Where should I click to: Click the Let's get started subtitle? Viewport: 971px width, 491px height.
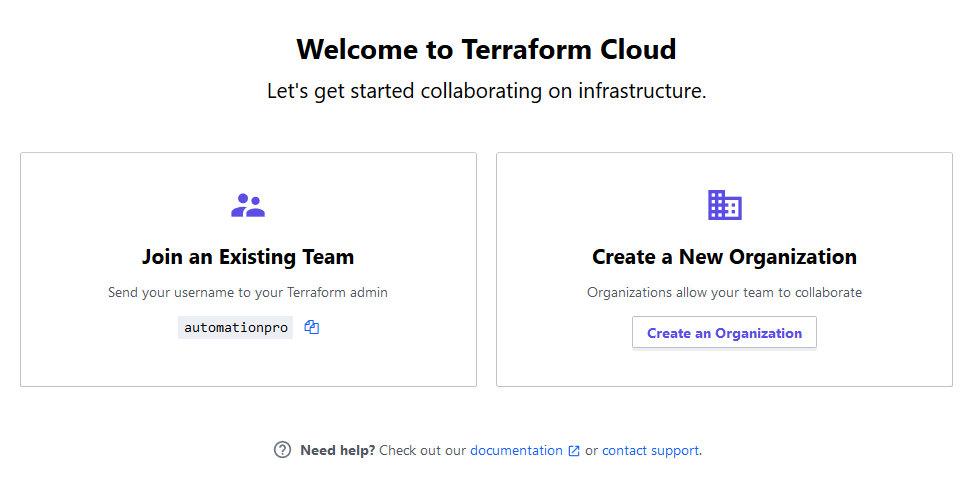tap(487, 91)
